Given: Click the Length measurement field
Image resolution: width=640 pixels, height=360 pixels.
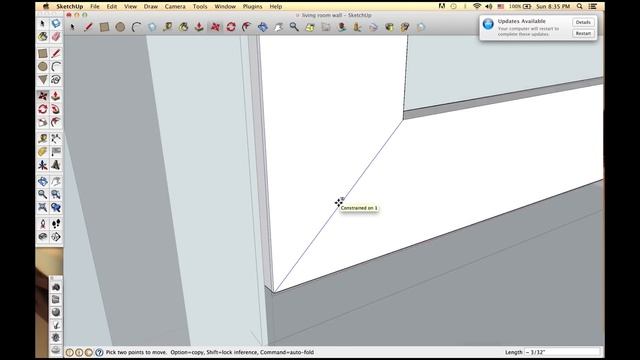Looking at the screenshot, I should tap(562, 352).
